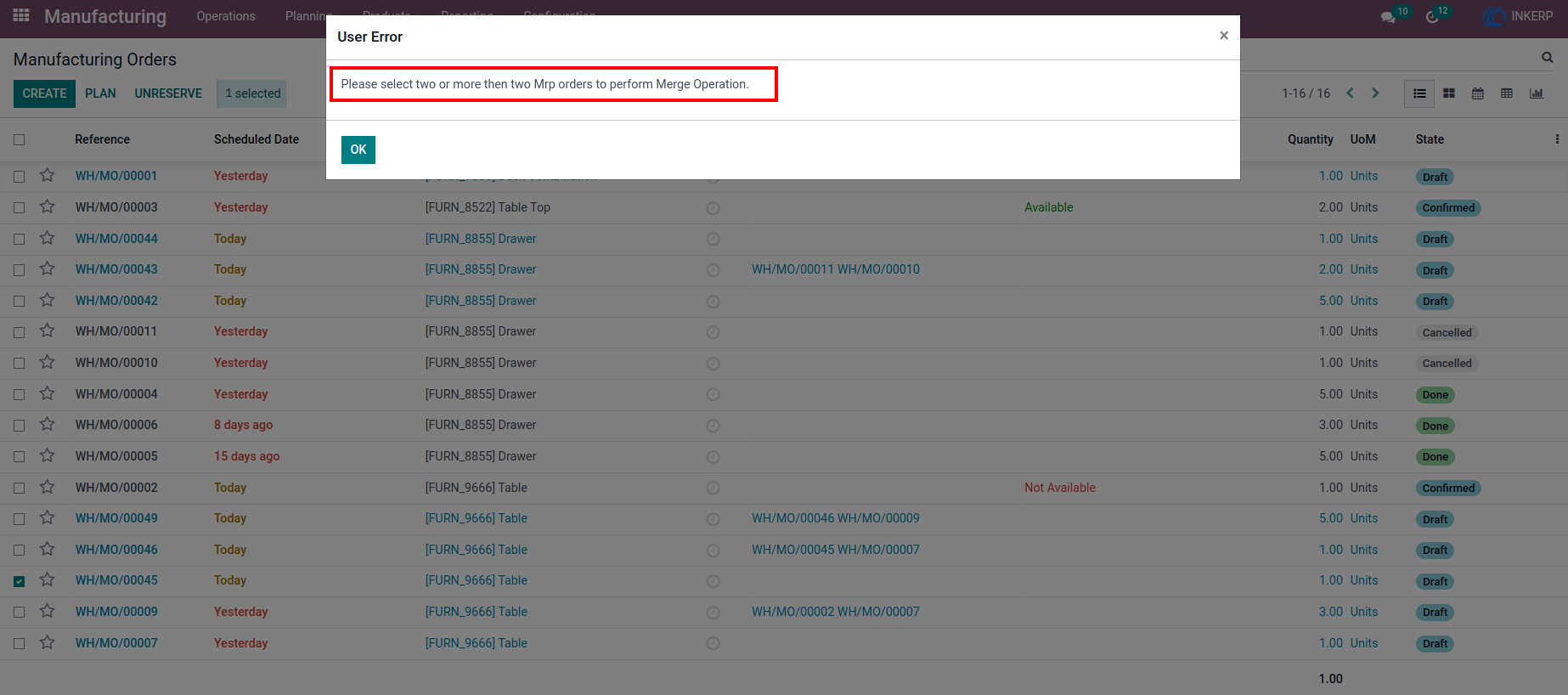Select the WH/MO/00009 row checkbox
Screen dimensions: 1568x695
(20, 612)
